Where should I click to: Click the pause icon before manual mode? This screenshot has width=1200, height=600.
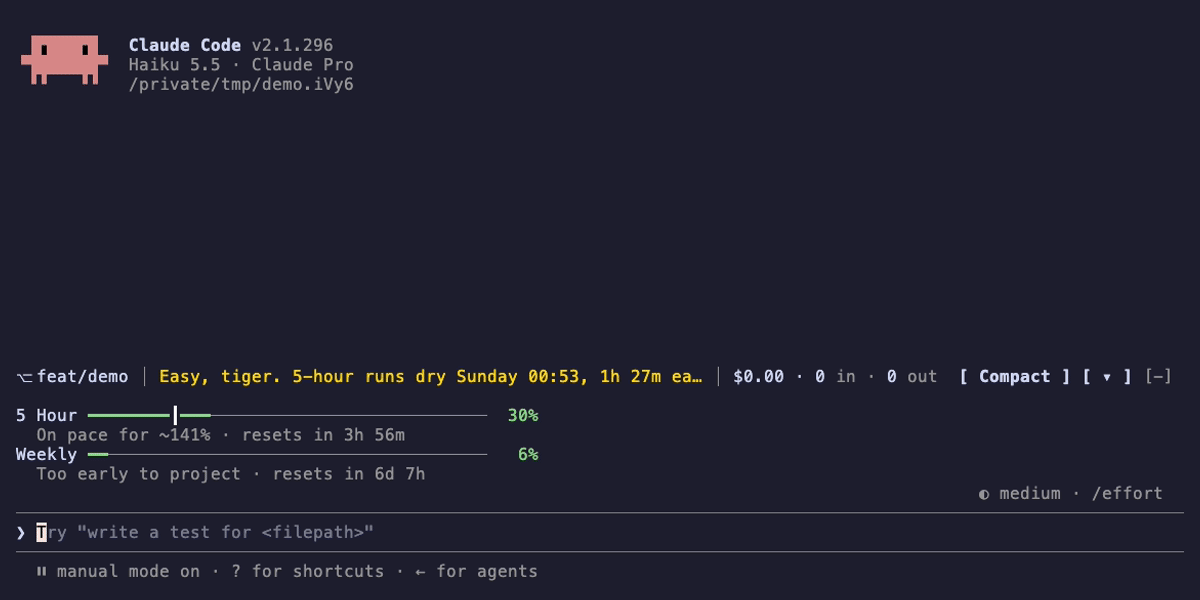pyautogui.click(x=42, y=572)
